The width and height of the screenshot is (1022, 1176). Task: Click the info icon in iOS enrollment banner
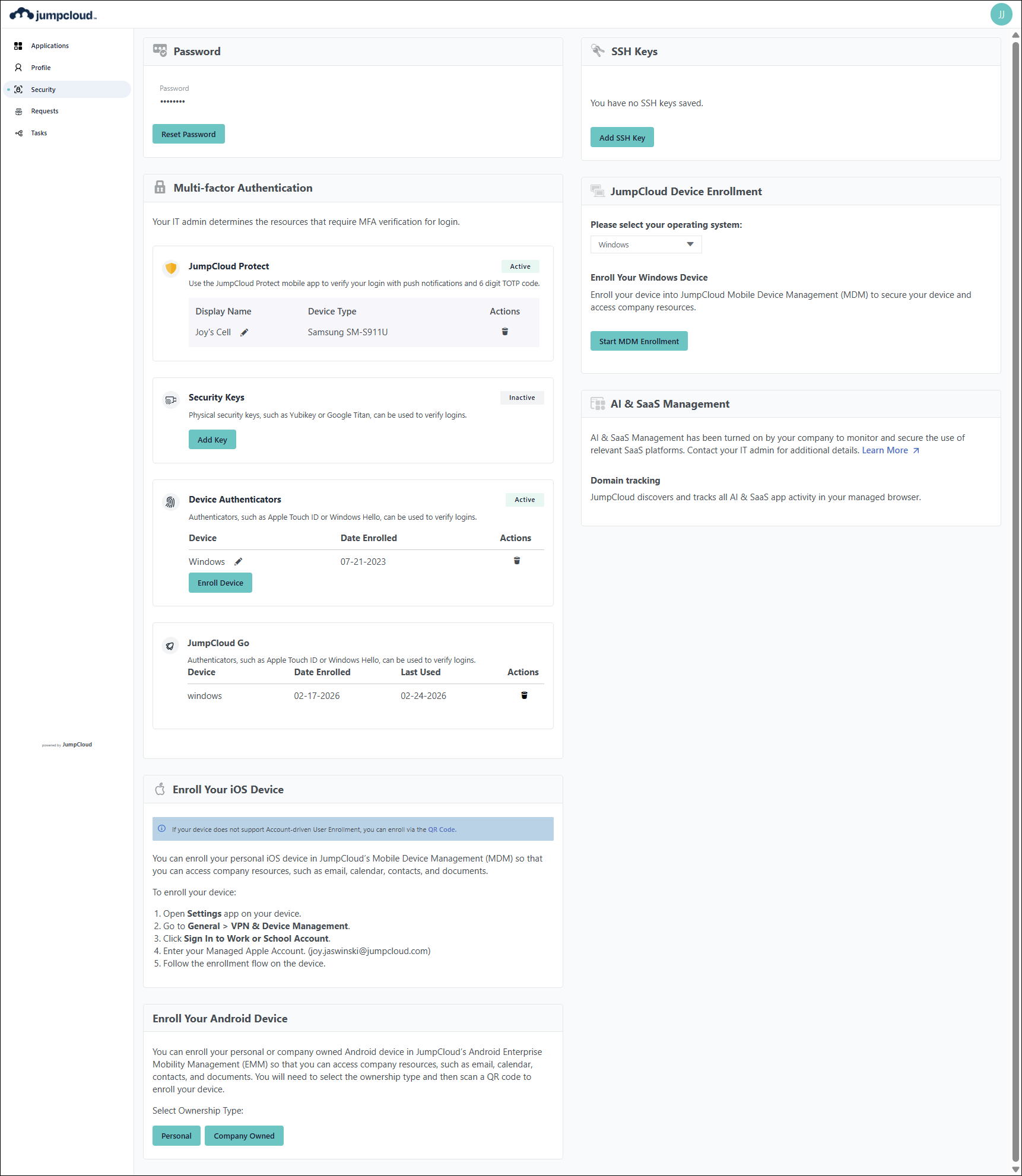161,829
